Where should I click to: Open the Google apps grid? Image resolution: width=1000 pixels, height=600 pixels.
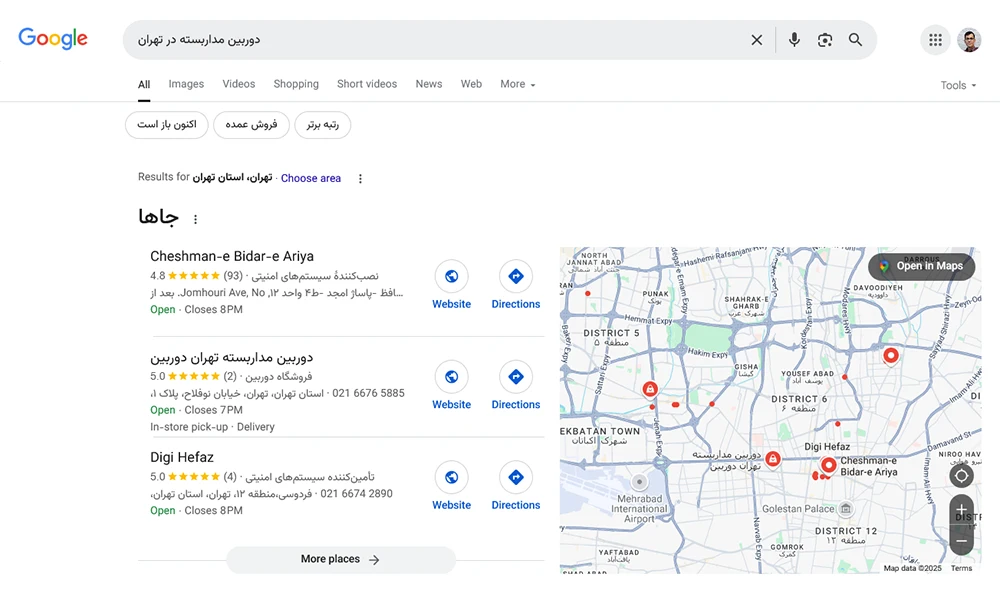point(936,40)
